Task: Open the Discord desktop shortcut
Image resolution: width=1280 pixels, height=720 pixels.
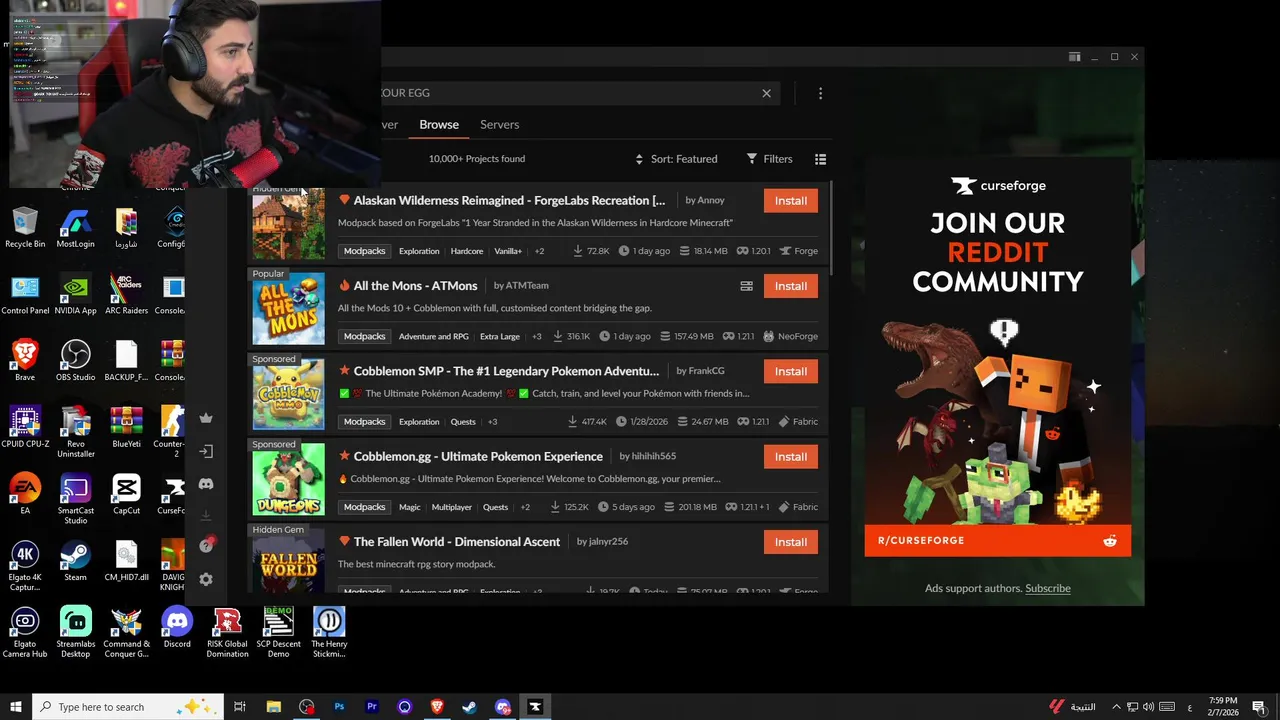Action: (177, 628)
